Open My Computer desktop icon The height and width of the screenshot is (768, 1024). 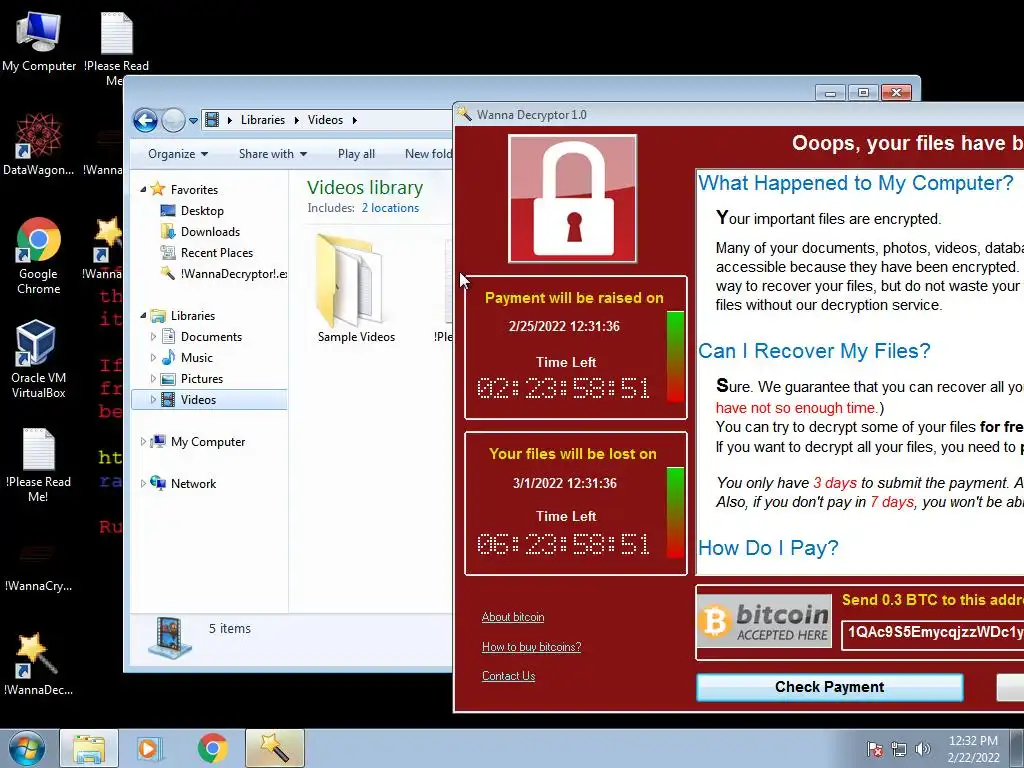(x=39, y=40)
